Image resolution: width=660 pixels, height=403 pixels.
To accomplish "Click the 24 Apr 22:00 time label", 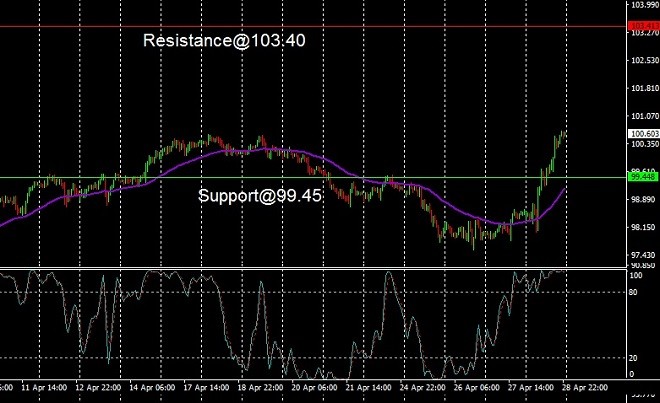I will (x=422, y=387).
